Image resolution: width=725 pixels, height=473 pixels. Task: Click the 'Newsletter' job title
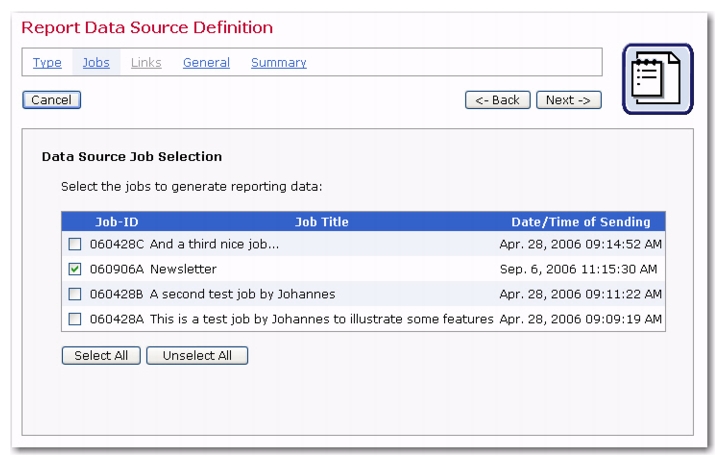pyautogui.click(x=183, y=269)
